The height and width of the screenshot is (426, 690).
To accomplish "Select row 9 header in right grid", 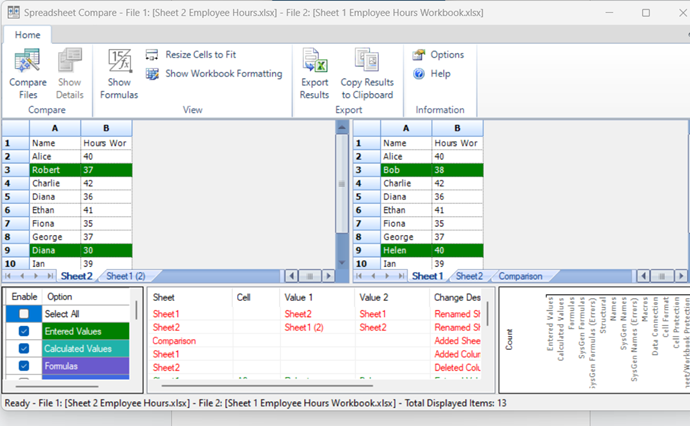I will coord(367,250).
